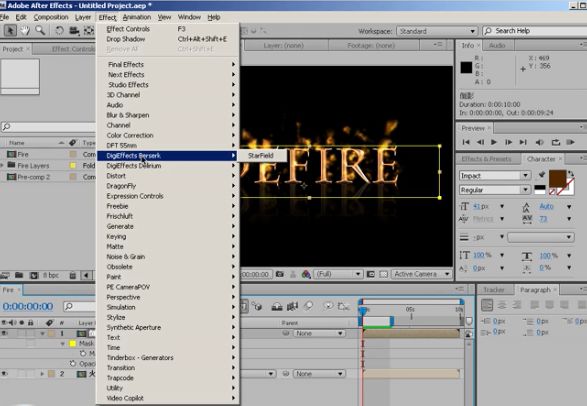Select the Rotation tool
587x406 pixels.
tap(59, 31)
